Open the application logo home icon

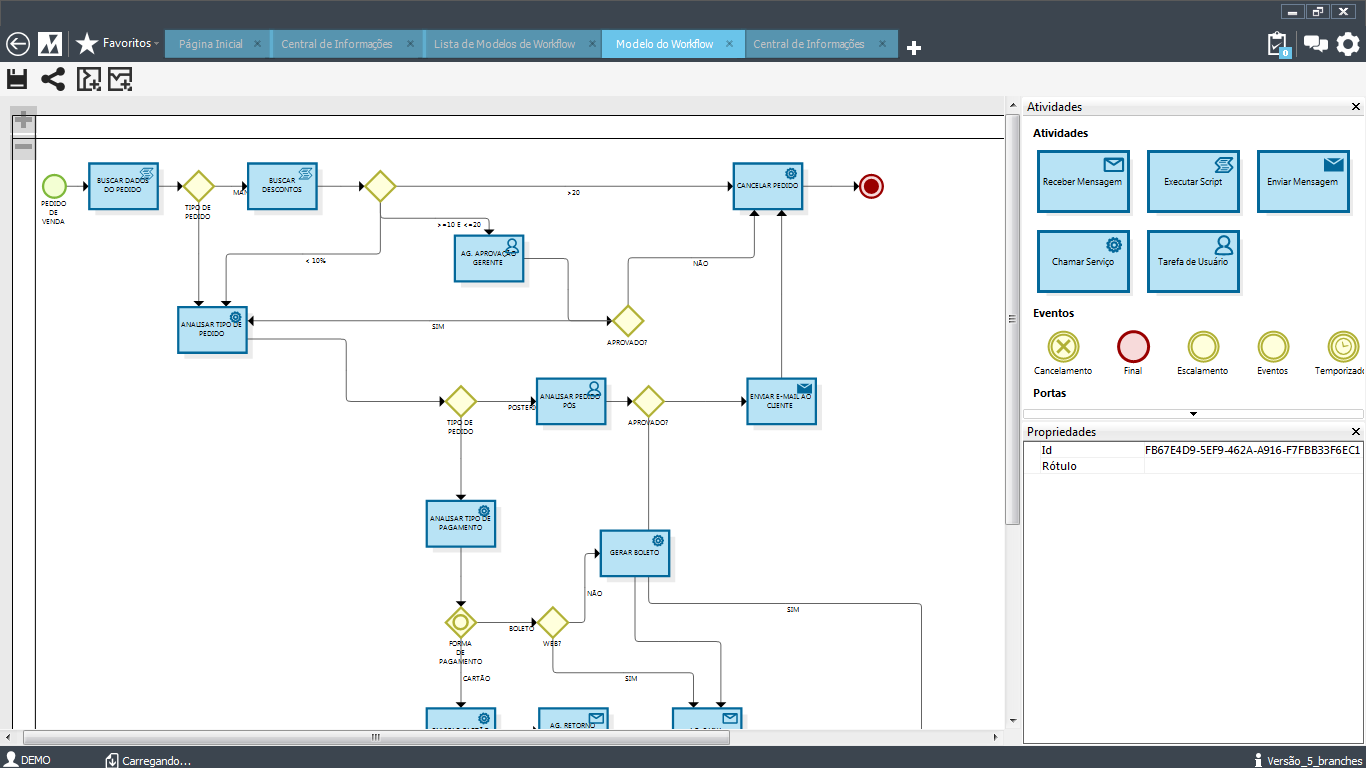pos(50,44)
